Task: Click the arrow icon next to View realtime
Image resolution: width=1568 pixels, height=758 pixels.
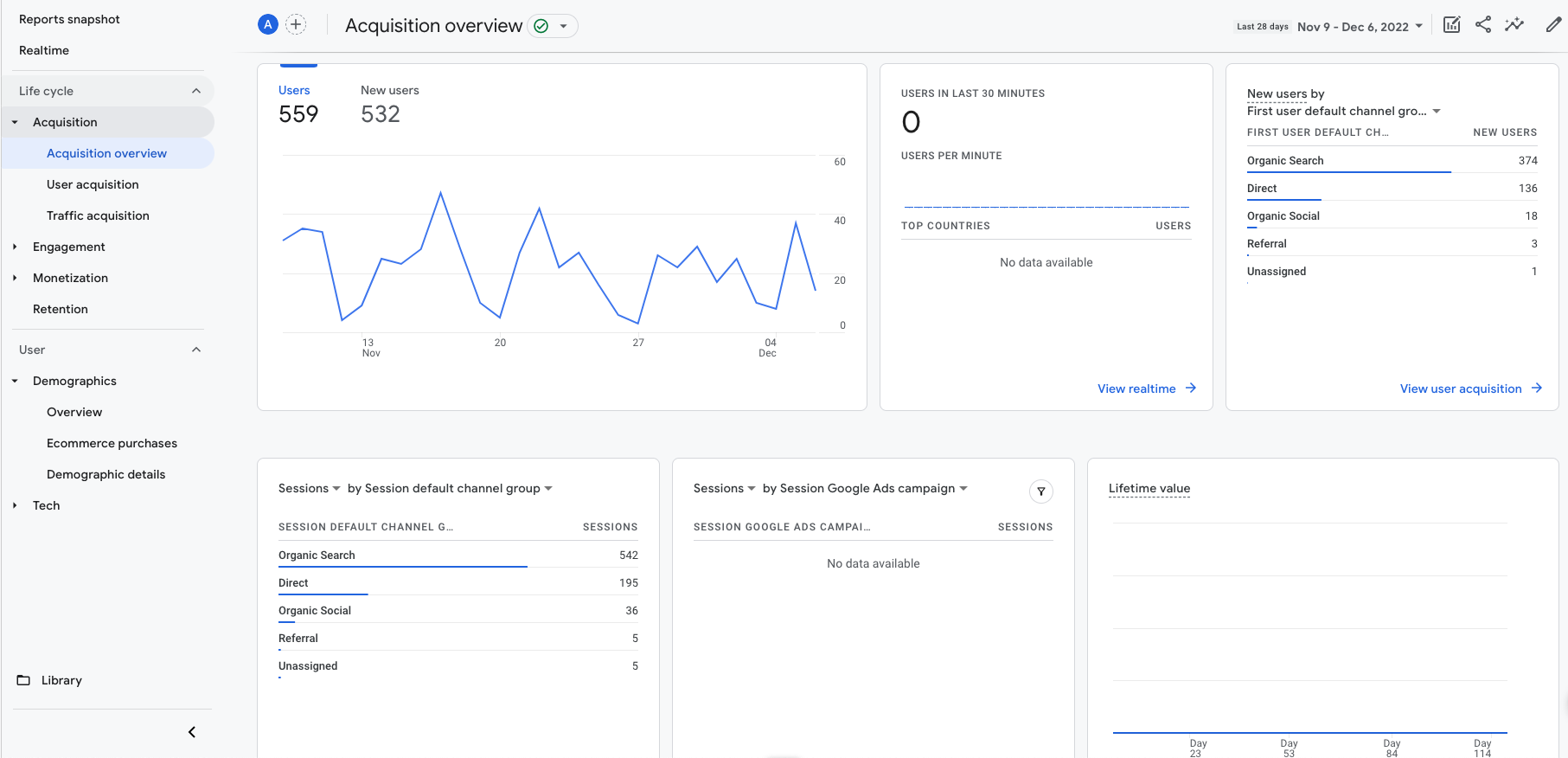Action: [1191, 388]
